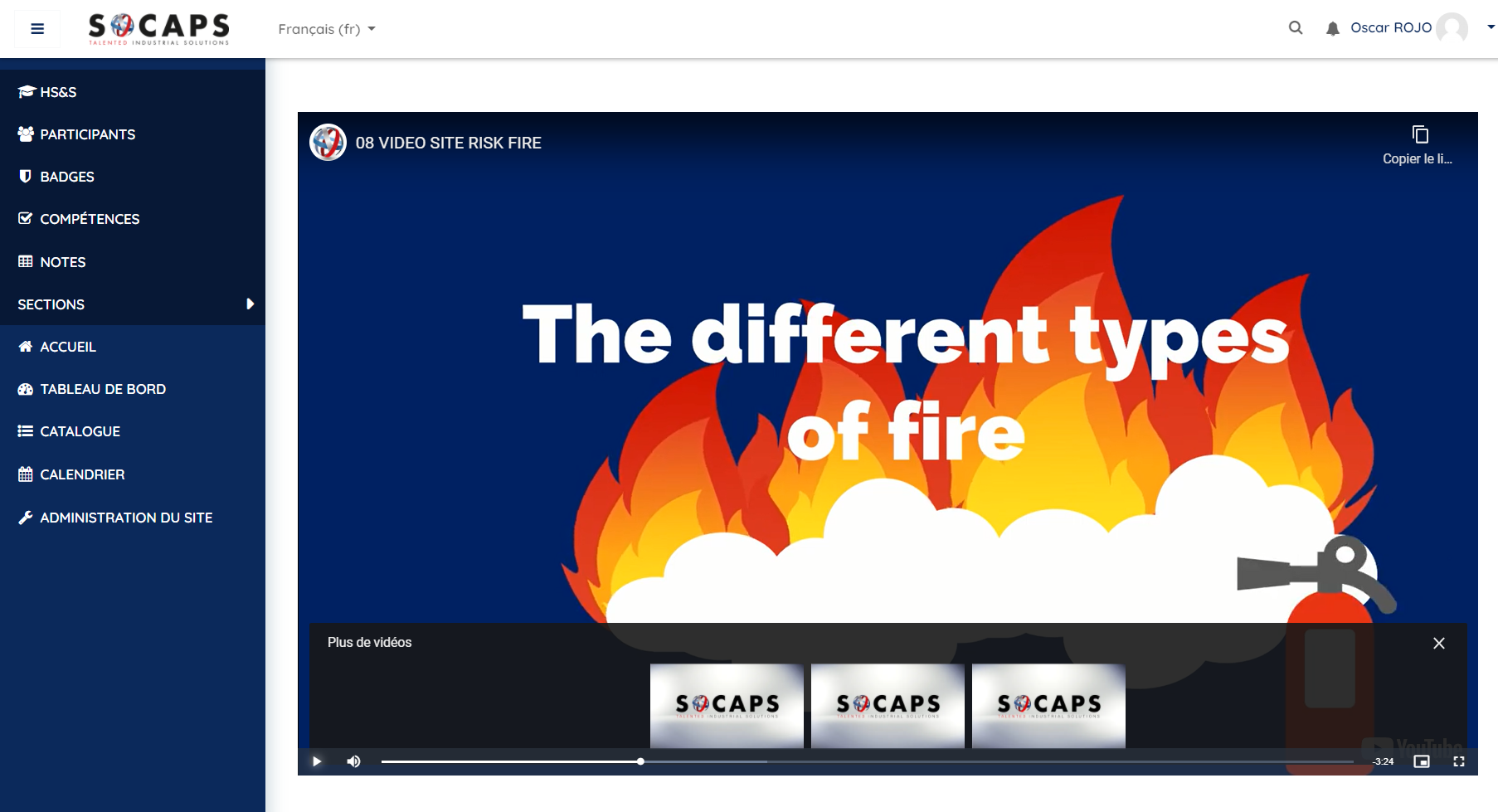Go to BADGES page
This screenshot has height=812, width=1498.
pos(66,177)
